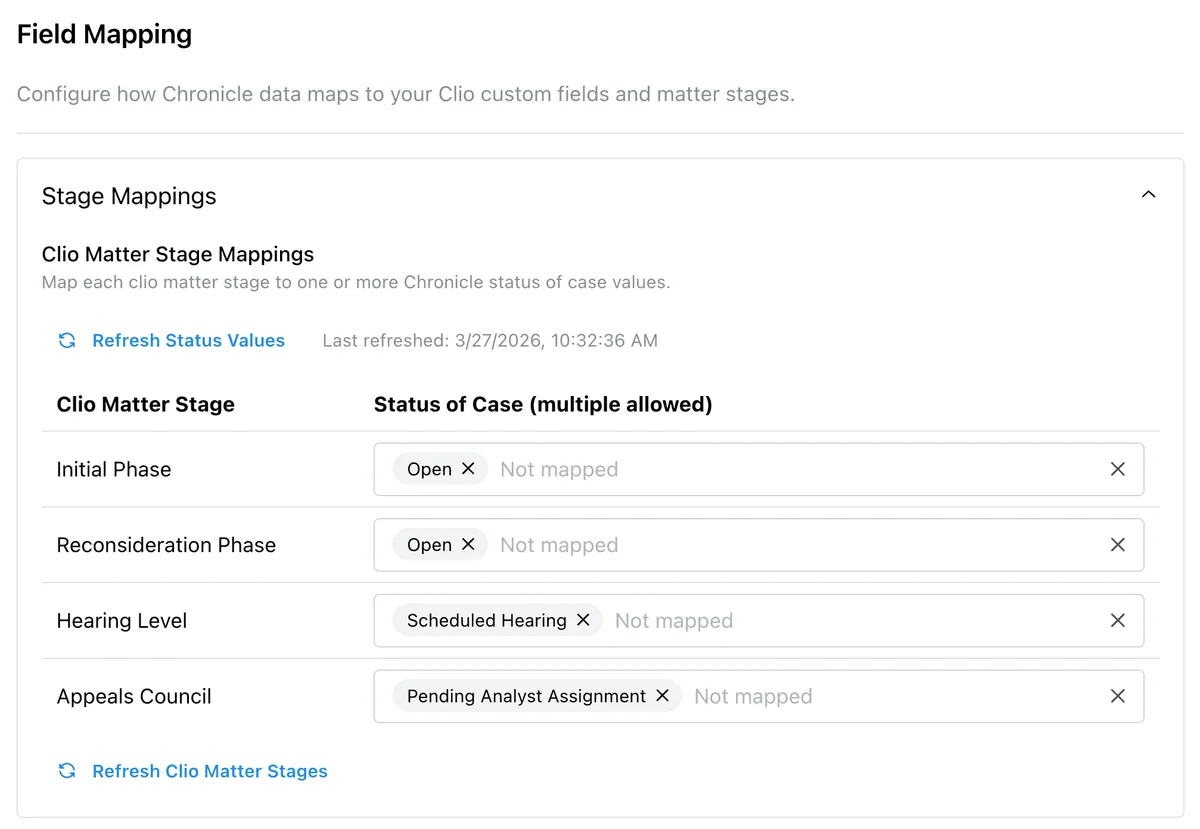Remove the Pending Analyst Assignment tag from Appeals Council
The image size is (1200, 829).
(x=661, y=696)
